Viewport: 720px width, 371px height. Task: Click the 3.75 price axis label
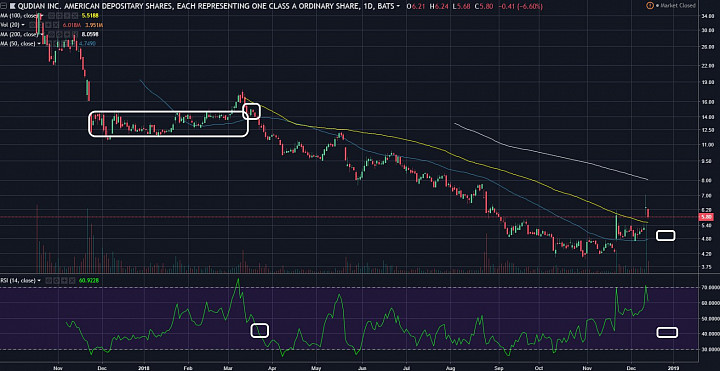708,266
